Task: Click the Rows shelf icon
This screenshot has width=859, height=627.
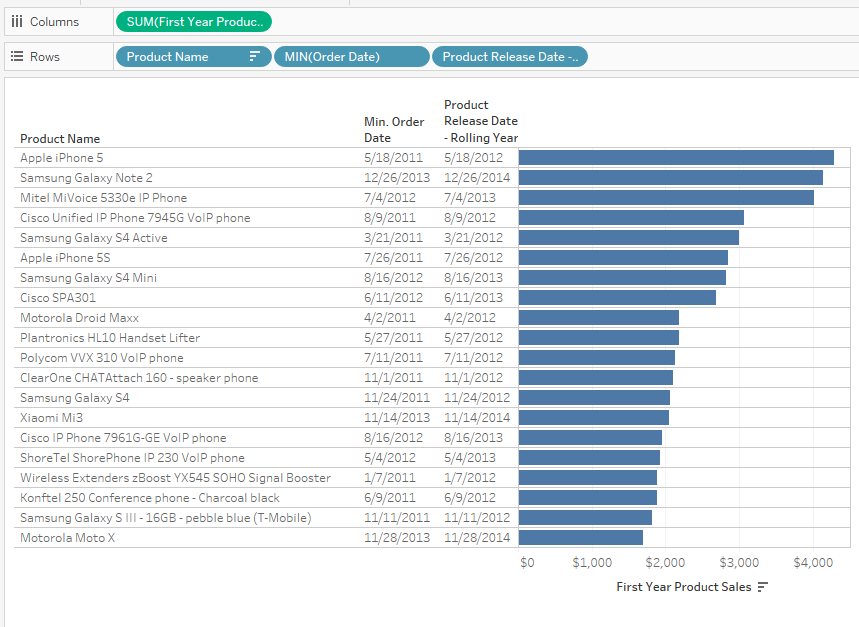Action: 17,57
